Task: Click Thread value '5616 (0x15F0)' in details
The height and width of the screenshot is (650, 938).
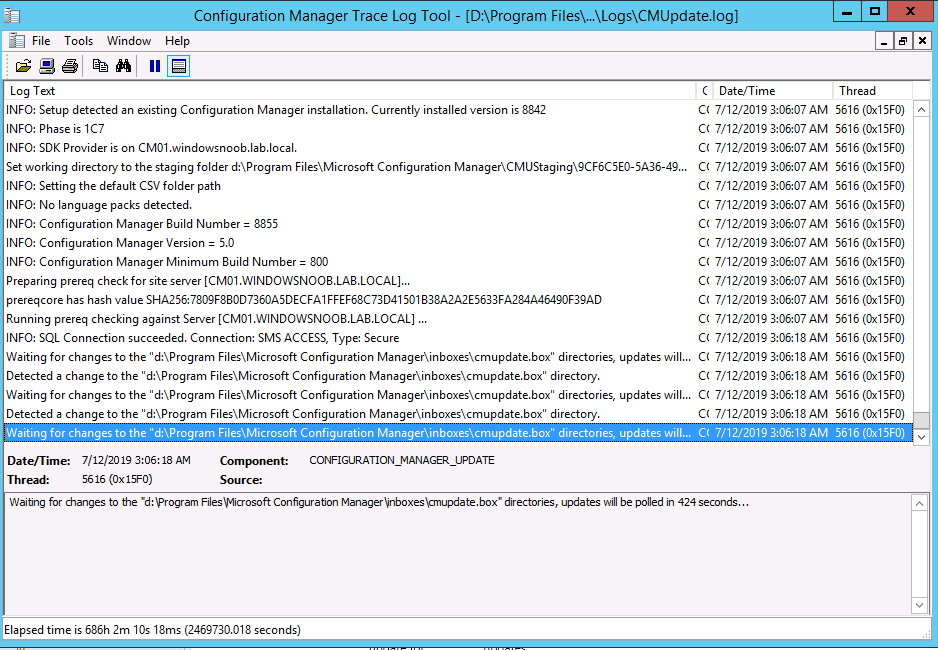Action: coord(117,480)
